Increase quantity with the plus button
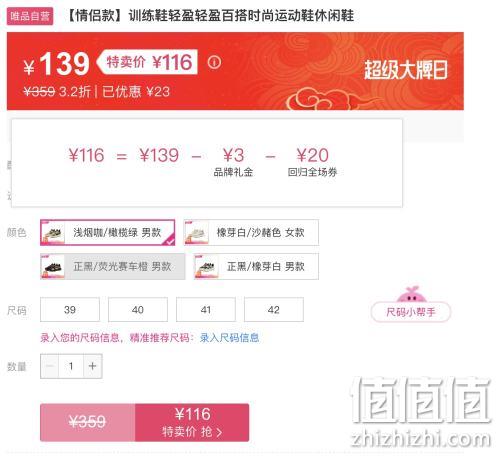The image size is (500, 456). (x=93, y=366)
